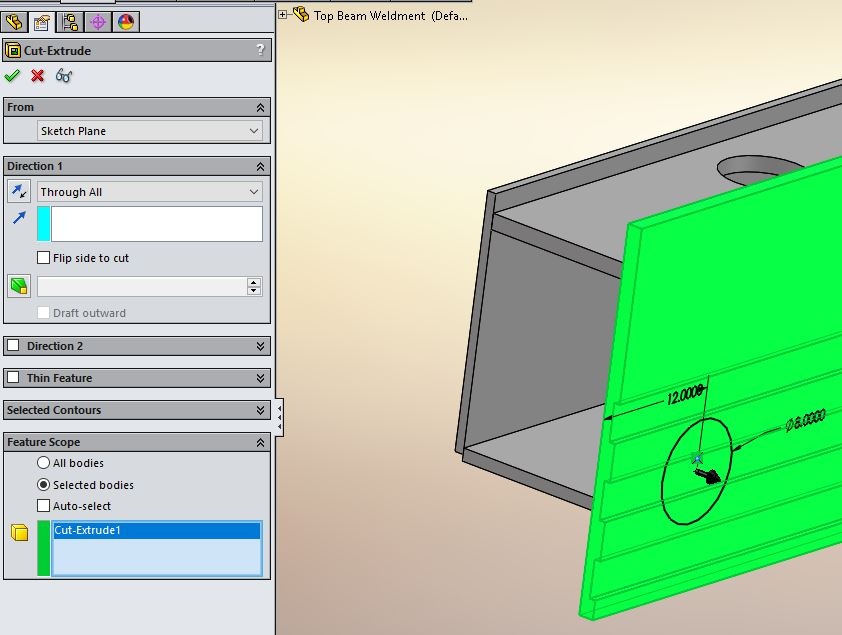The height and width of the screenshot is (635, 842).
Task: Open the Through All end condition dropdown
Action: point(150,192)
